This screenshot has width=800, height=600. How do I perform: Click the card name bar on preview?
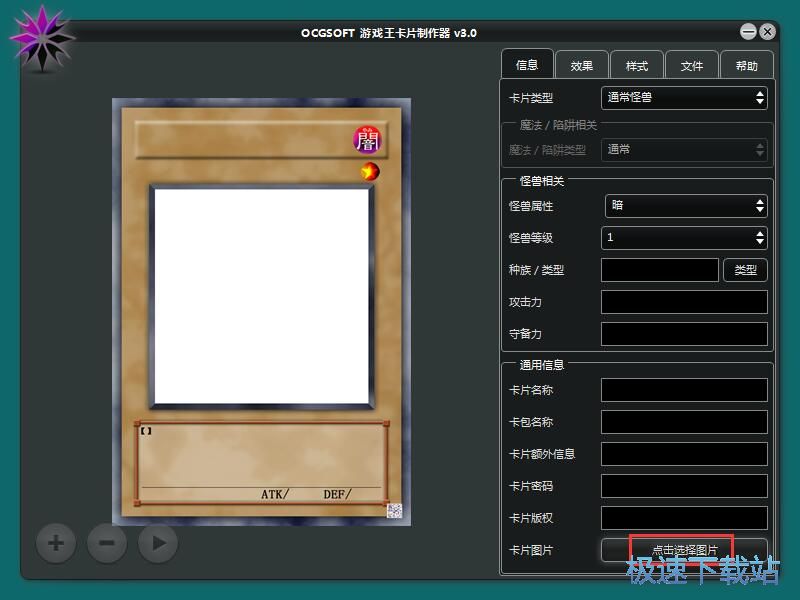pos(261,140)
